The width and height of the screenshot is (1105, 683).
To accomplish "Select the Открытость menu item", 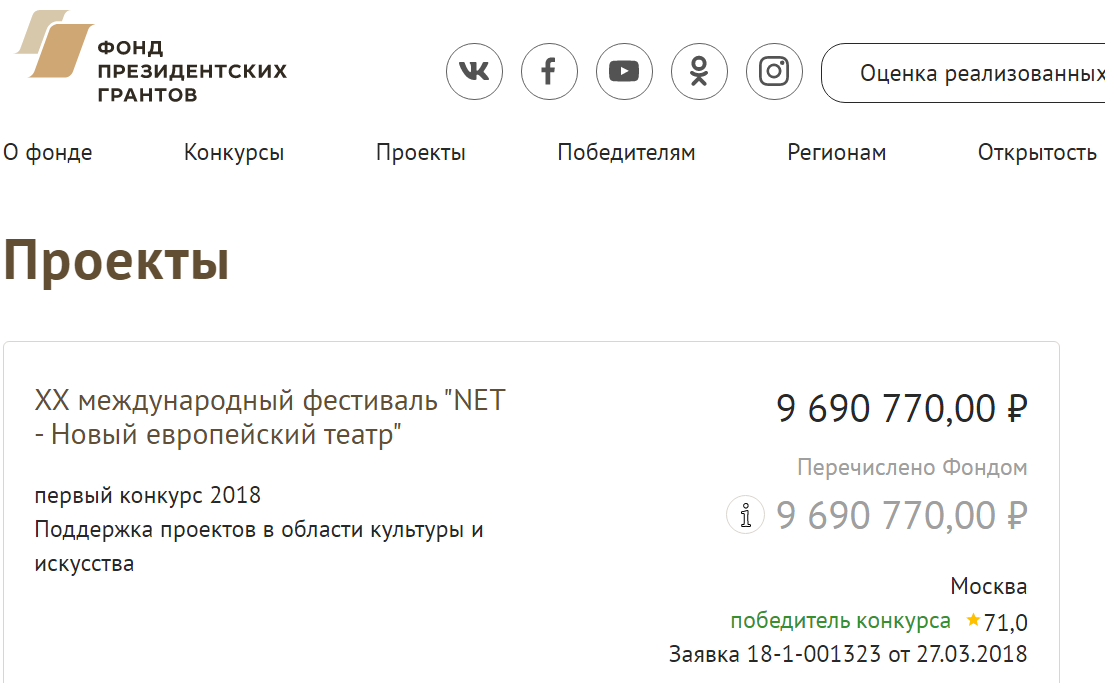I will [1037, 152].
